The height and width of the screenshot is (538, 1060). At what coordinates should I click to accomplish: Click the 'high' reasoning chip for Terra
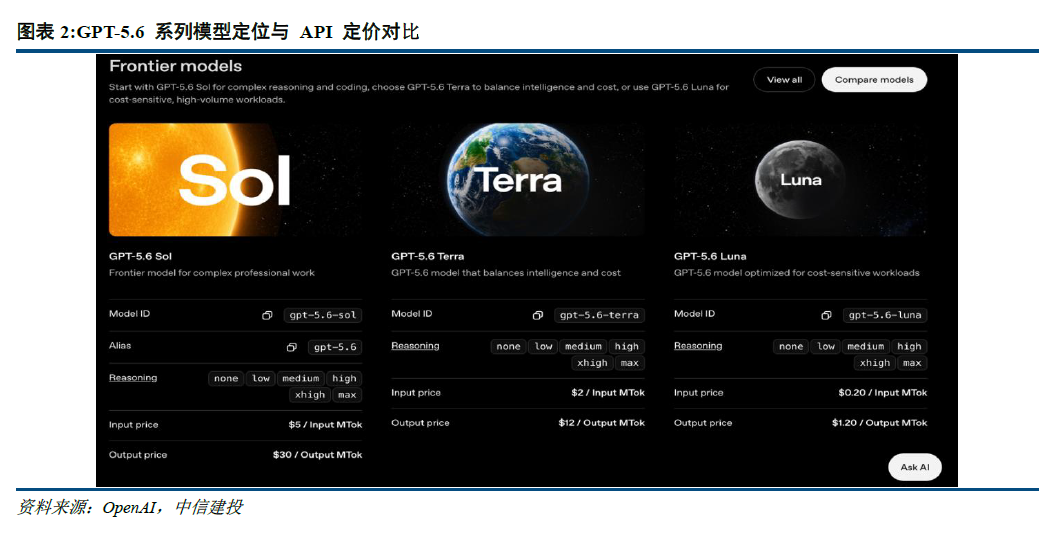(627, 347)
